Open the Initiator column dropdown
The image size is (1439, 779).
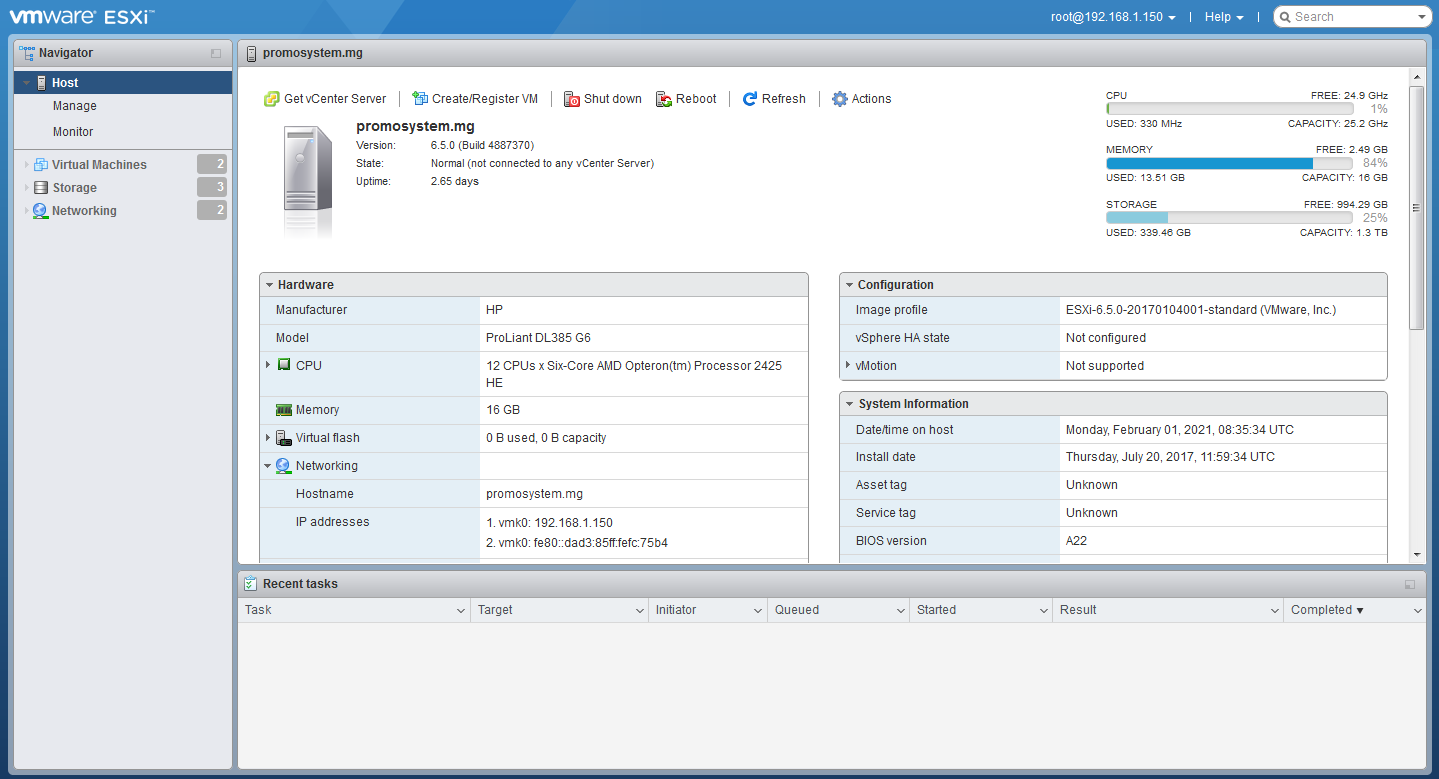click(x=758, y=610)
